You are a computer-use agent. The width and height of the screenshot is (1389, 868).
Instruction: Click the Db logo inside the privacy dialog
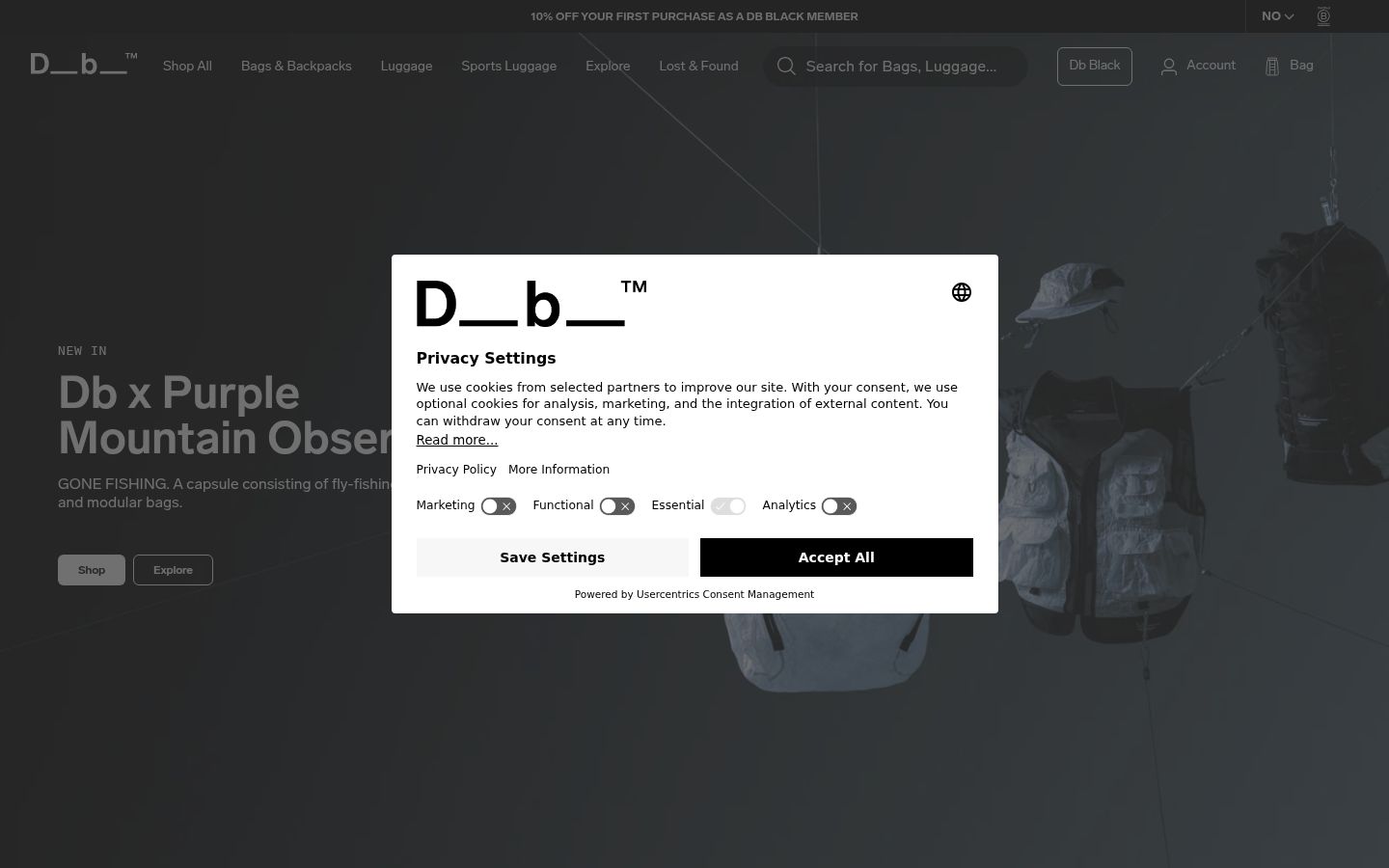(x=531, y=303)
